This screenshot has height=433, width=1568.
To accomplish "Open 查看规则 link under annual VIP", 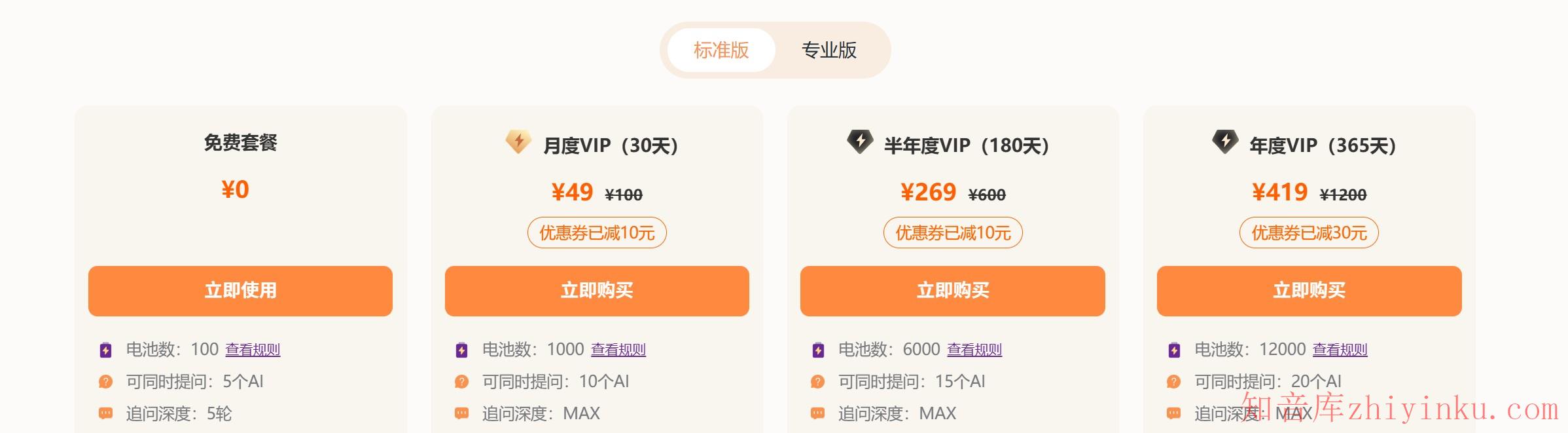I will (1340, 350).
